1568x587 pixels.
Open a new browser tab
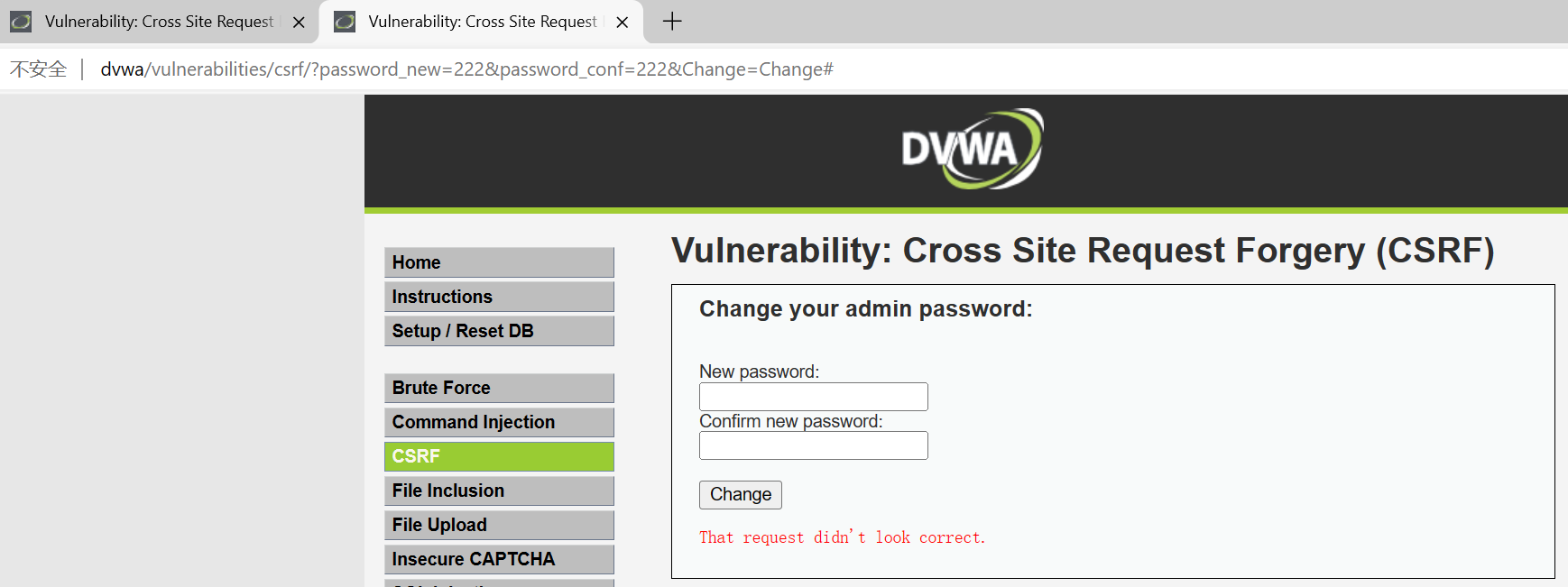coord(672,22)
